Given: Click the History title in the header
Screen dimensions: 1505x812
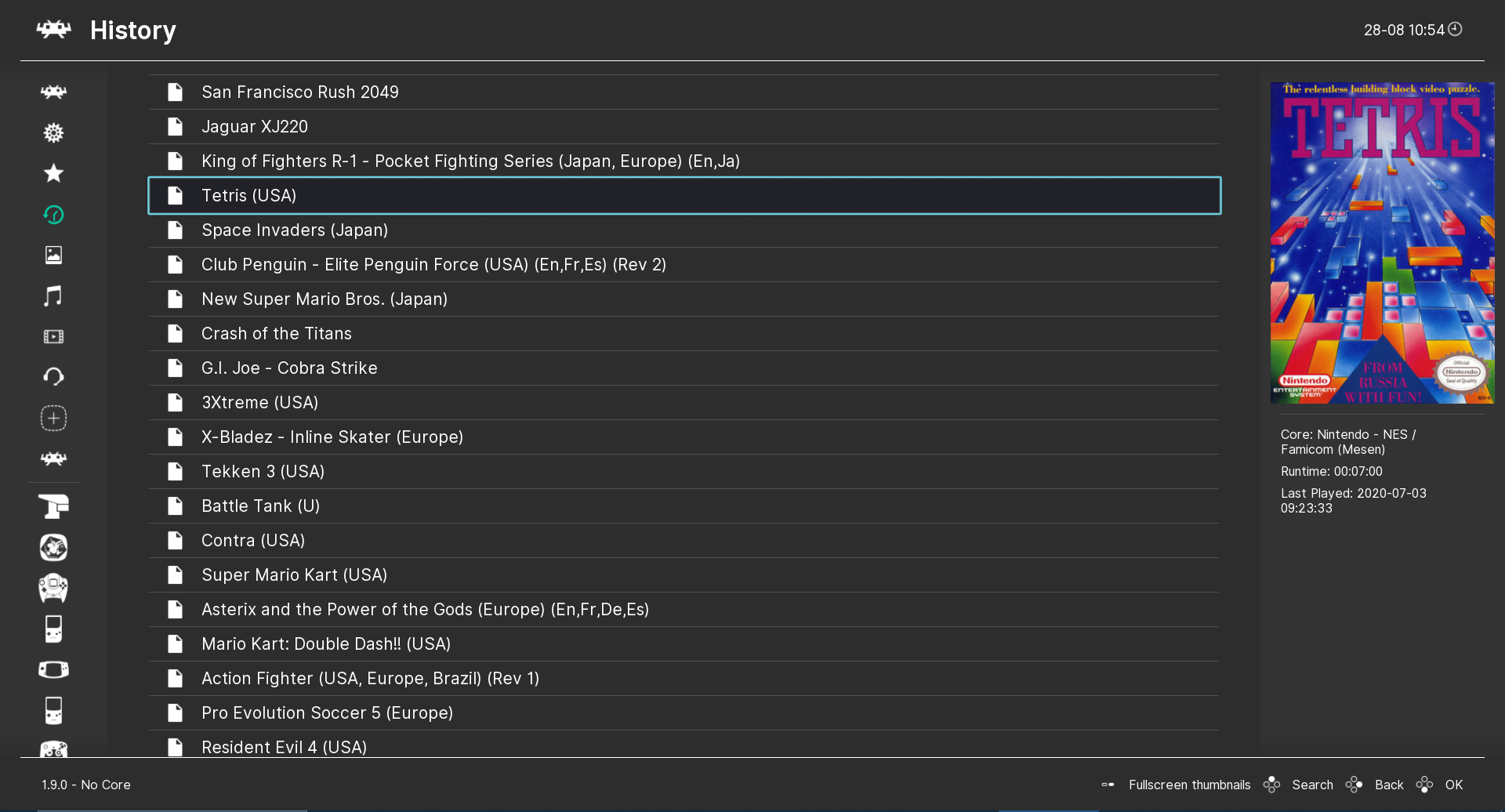Looking at the screenshot, I should point(133,30).
